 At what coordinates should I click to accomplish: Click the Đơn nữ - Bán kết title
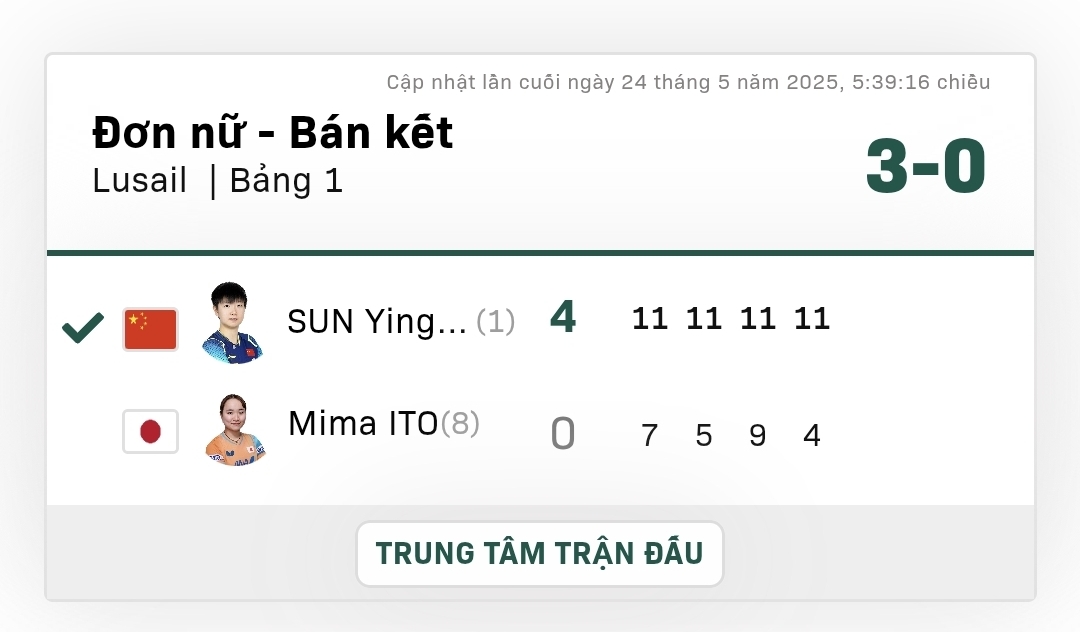(273, 132)
